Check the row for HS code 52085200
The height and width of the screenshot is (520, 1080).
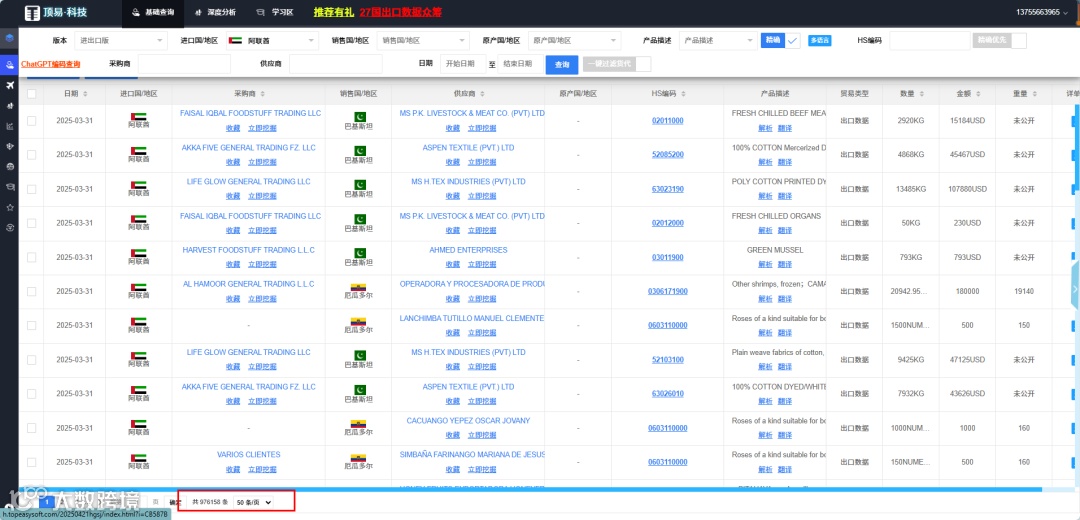coord(32,154)
